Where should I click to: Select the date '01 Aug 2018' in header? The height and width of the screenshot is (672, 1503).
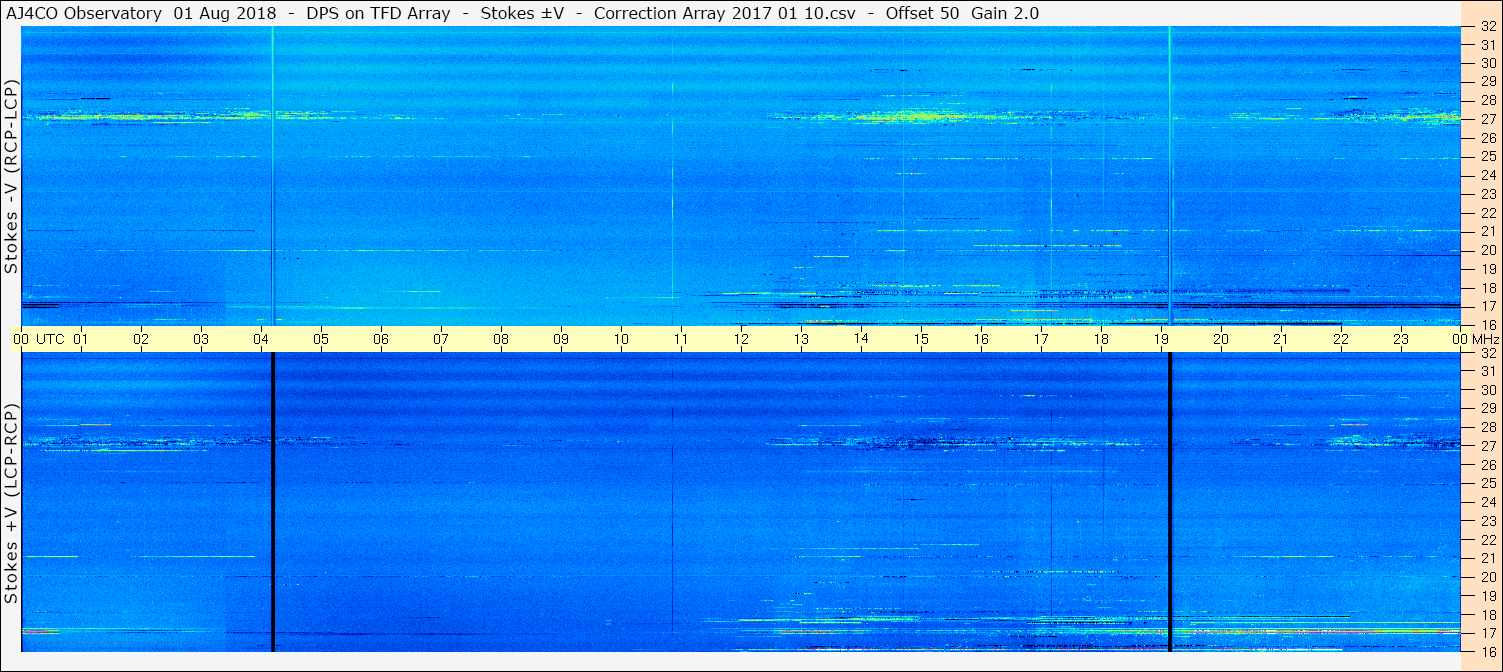coord(225,13)
